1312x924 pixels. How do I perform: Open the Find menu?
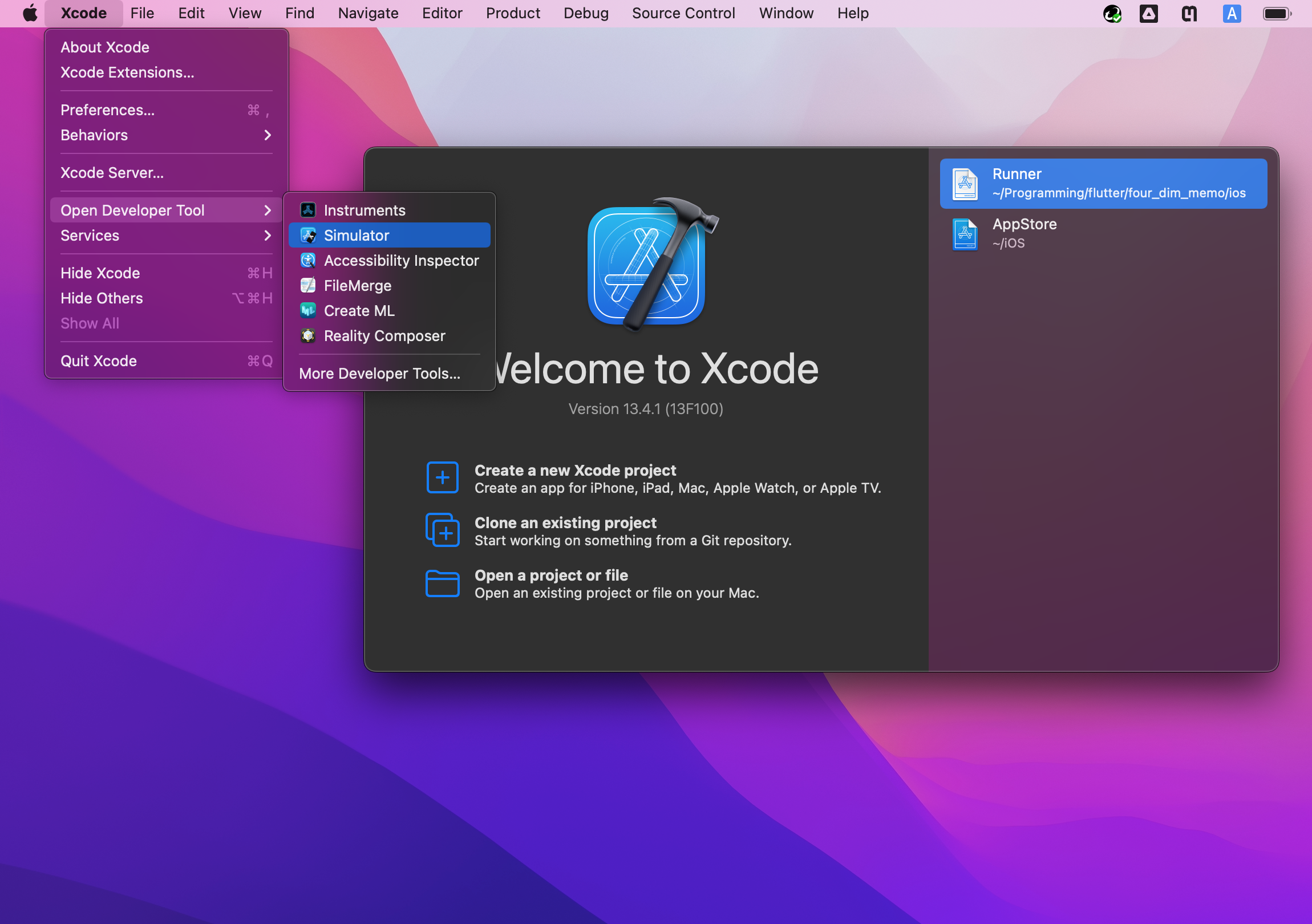299,13
